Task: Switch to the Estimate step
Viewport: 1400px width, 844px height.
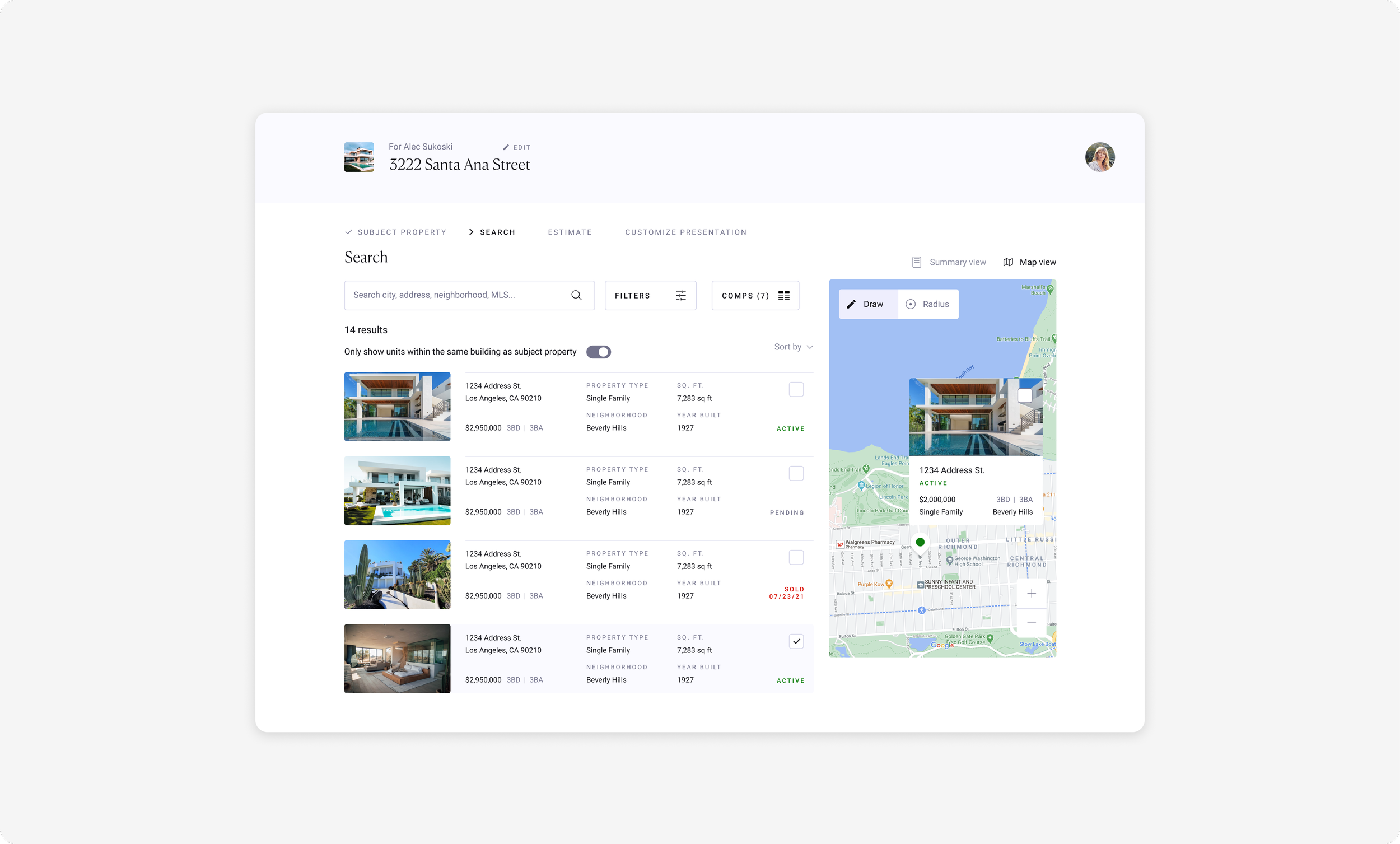Action: point(570,232)
